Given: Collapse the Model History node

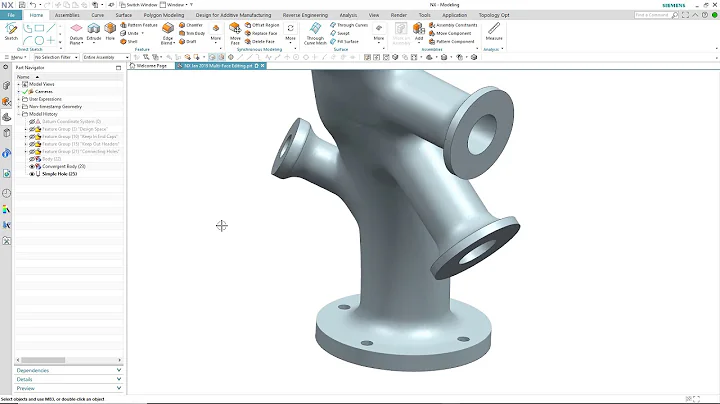Looking at the screenshot, I should (x=19, y=114).
